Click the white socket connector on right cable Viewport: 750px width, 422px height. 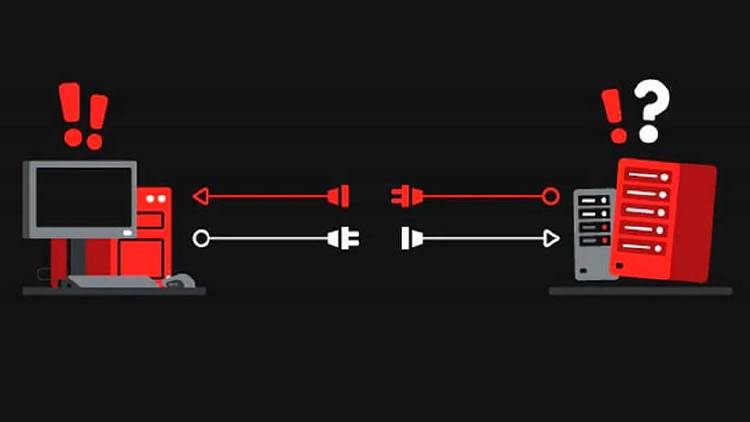pos(412,238)
